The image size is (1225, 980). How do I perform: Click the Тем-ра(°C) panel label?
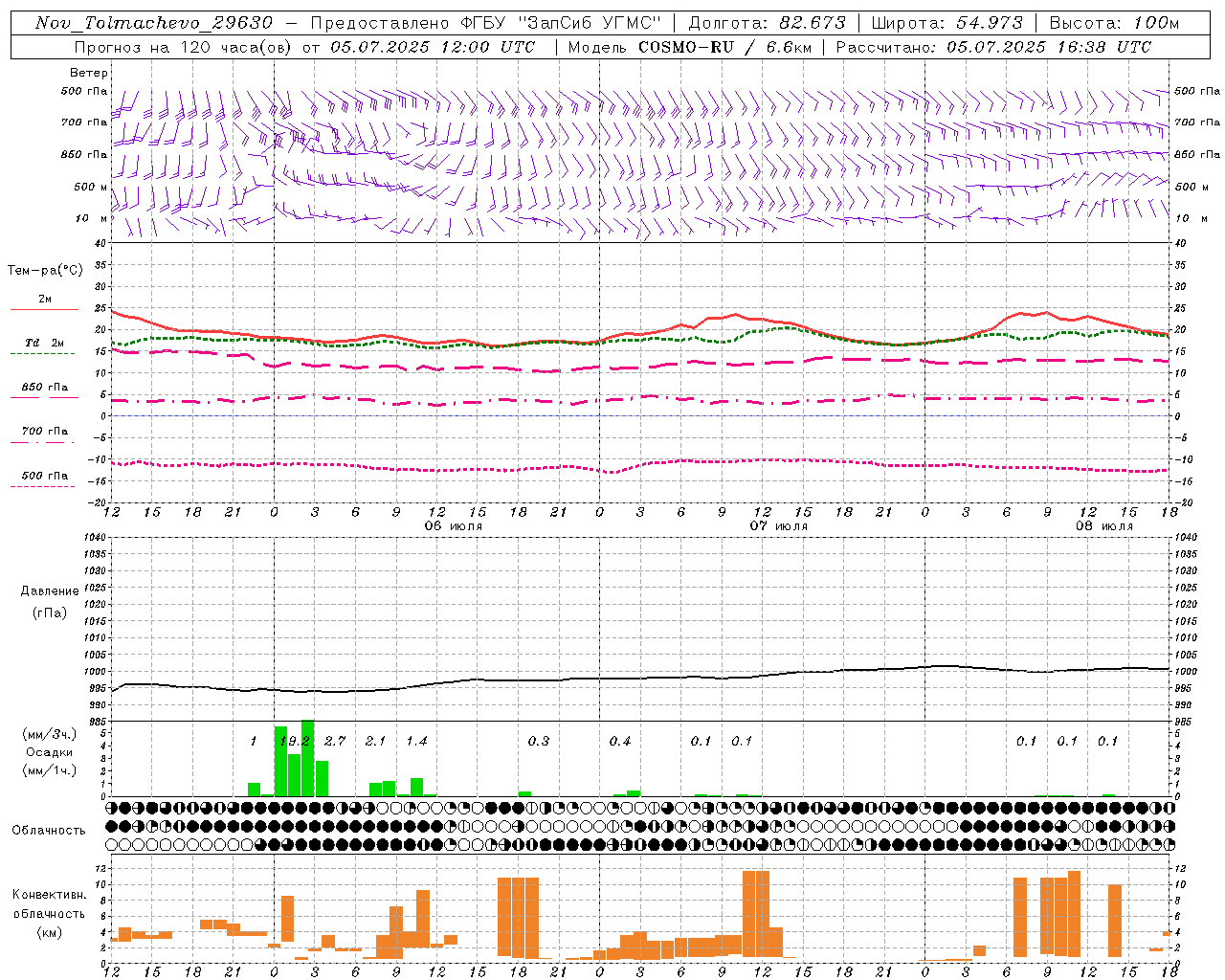click(45, 271)
